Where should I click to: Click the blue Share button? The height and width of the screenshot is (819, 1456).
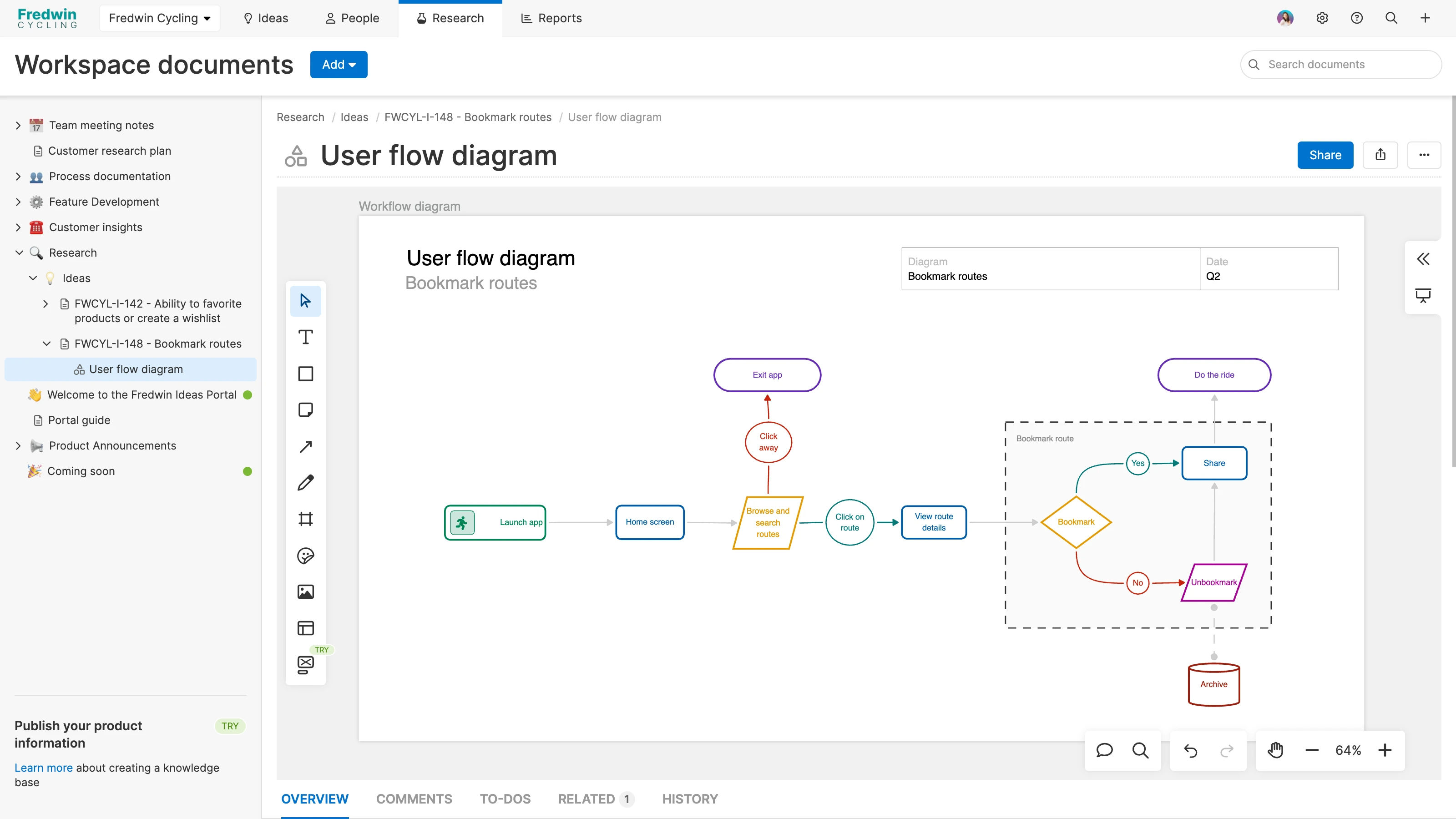[x=1325, y=155]
